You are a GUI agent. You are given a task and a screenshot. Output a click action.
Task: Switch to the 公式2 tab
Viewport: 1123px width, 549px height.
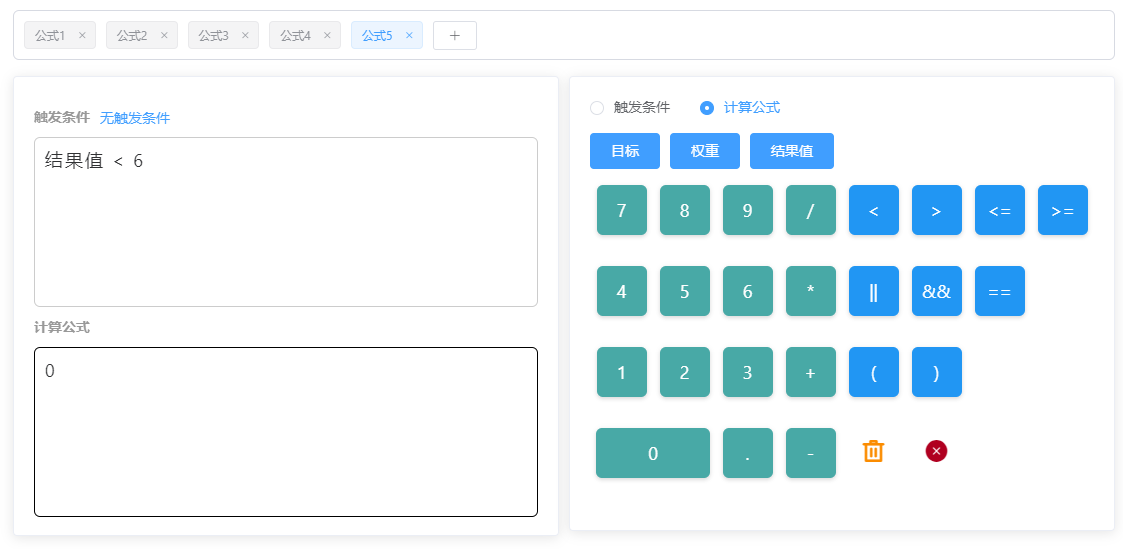[x=132, y=36]
